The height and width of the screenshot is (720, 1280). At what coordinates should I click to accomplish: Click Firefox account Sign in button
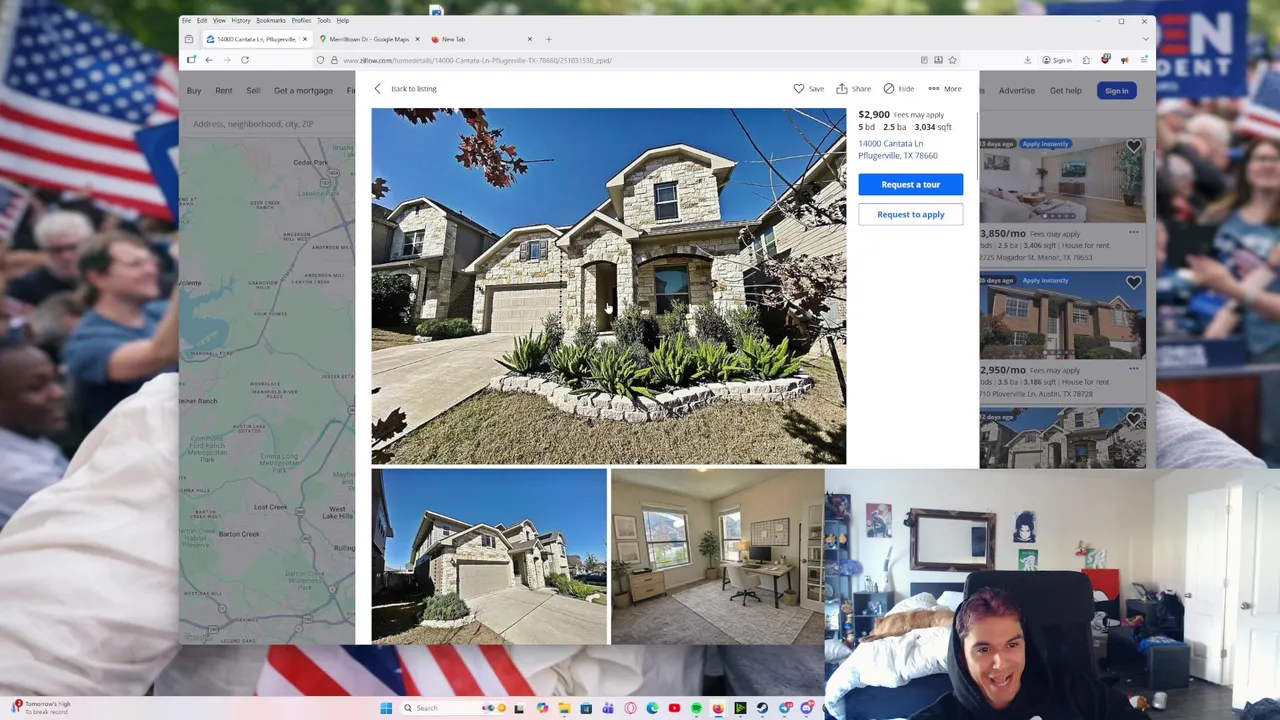pyautogui.click(x=1056, y=60)
